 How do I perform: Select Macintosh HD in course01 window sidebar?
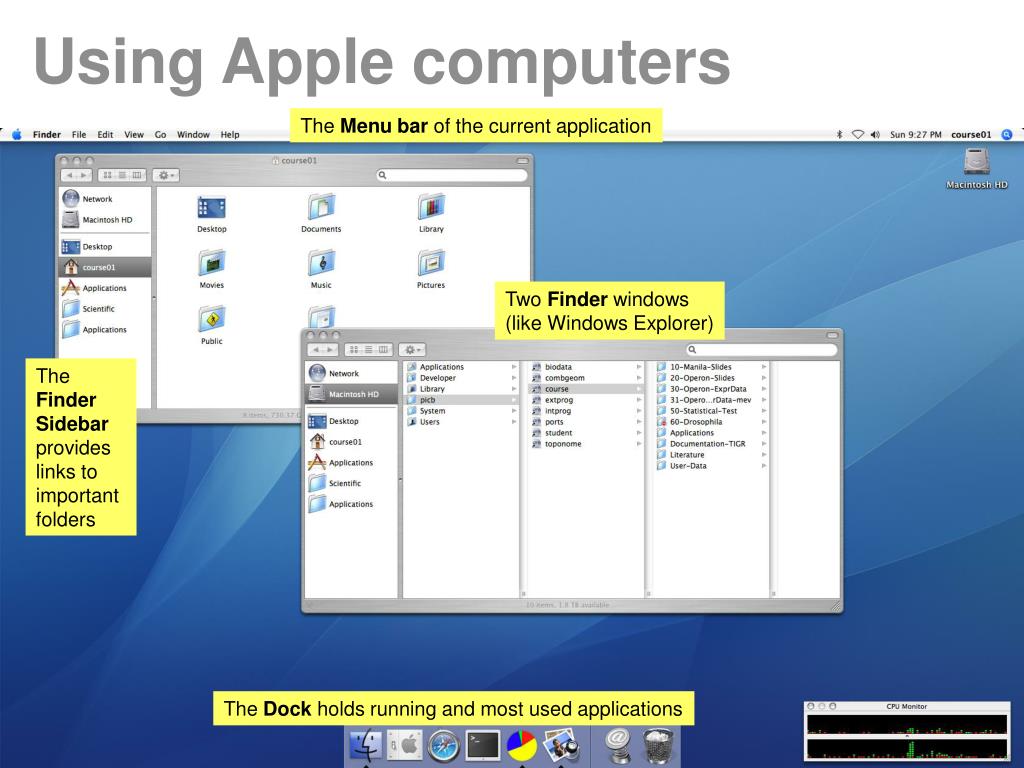pos(104,219)
